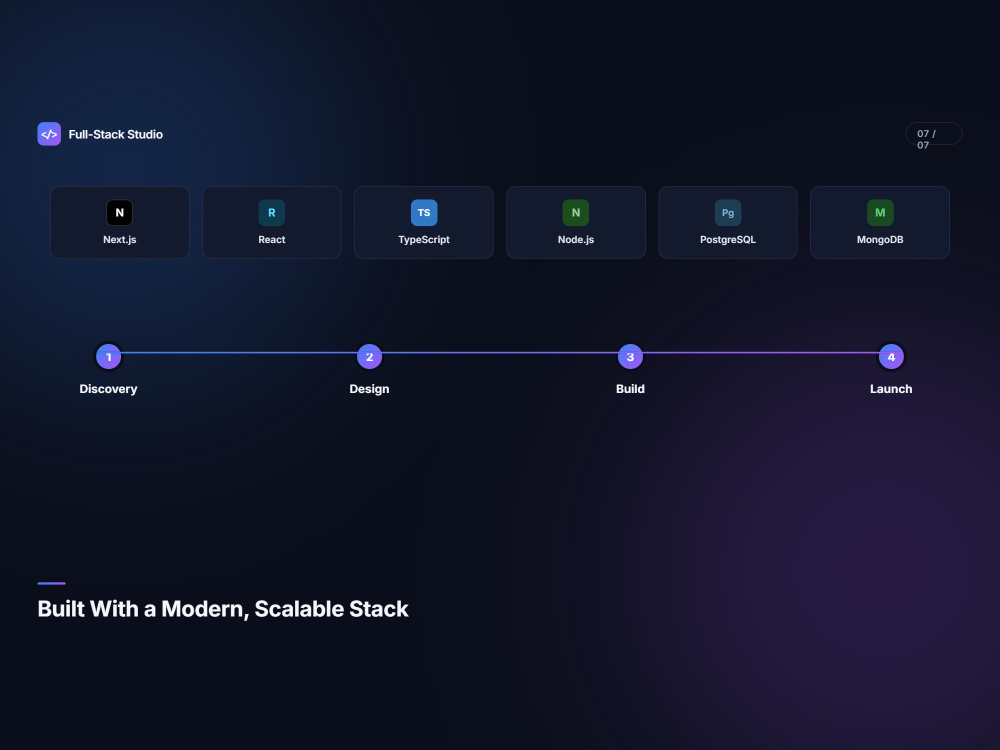The height and width of the screenshot is (750, 1000).
Task: Click the Node.js card label
Action: pyautogui.click(x=576, y=240)
